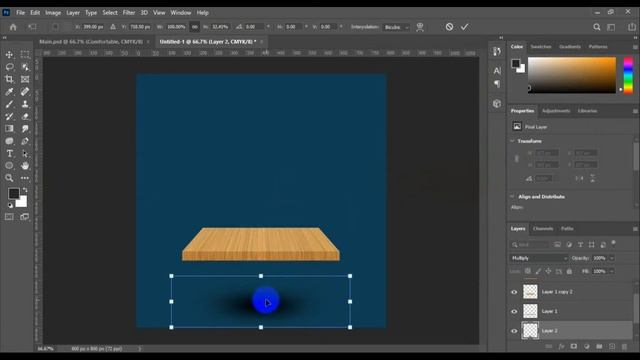
Task: Open the Filter menu
Action: point(129,13)
